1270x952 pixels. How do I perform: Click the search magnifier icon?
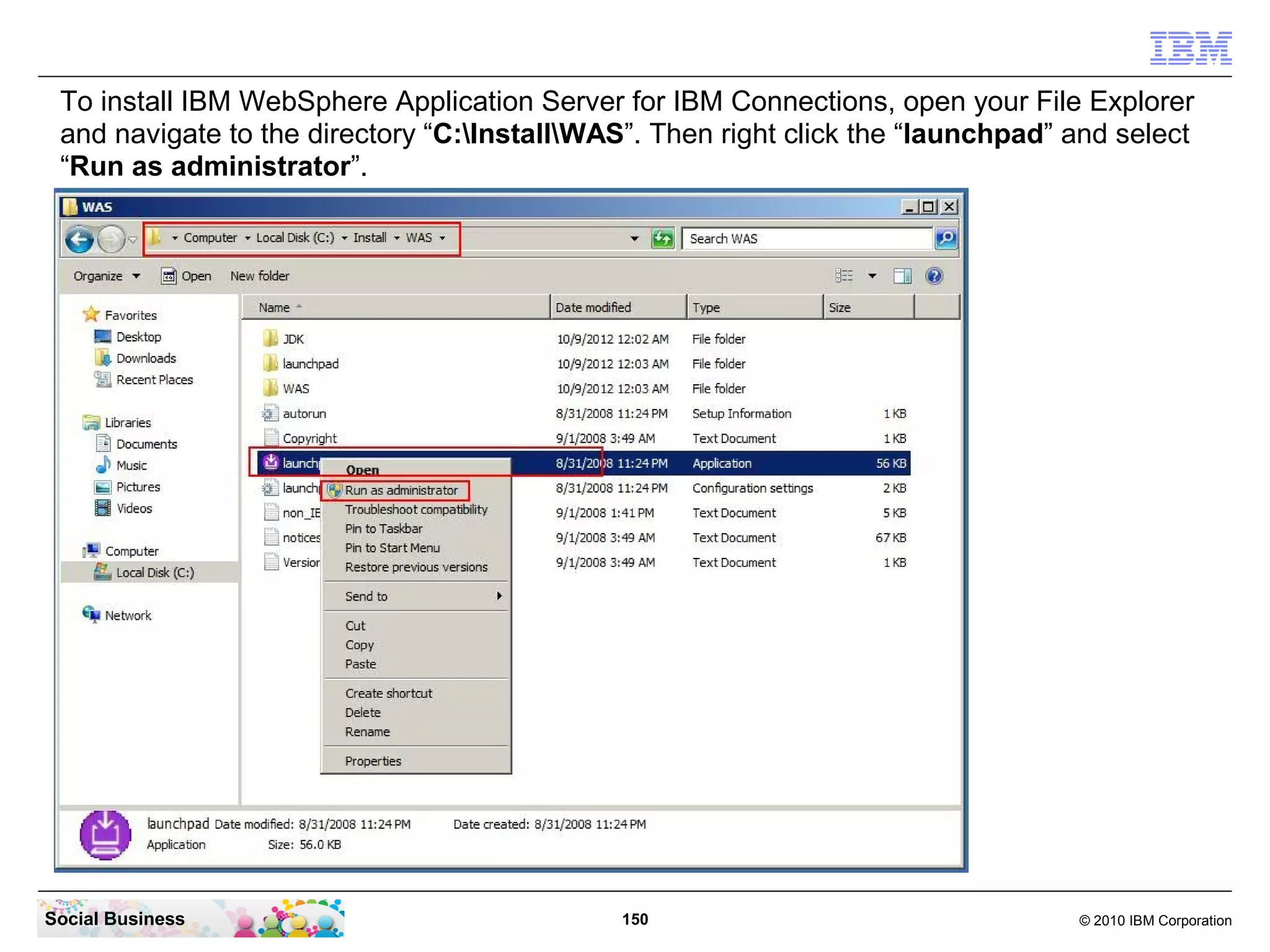click(946, 239)
